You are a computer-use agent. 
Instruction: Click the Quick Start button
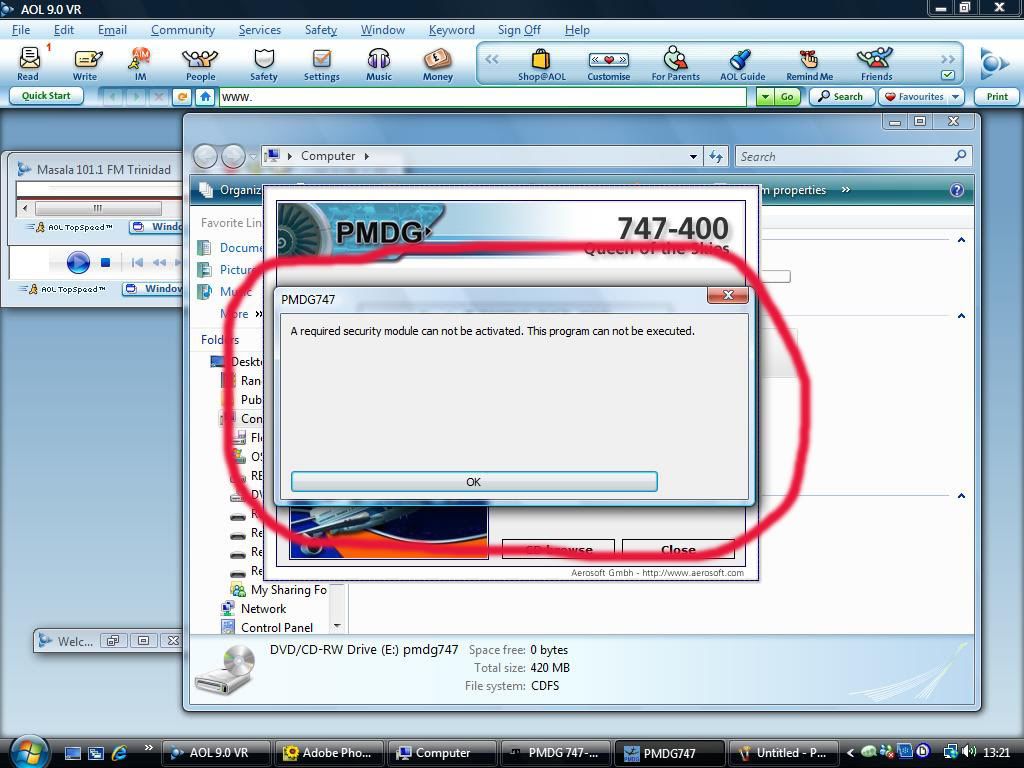(x=46, y=96)
